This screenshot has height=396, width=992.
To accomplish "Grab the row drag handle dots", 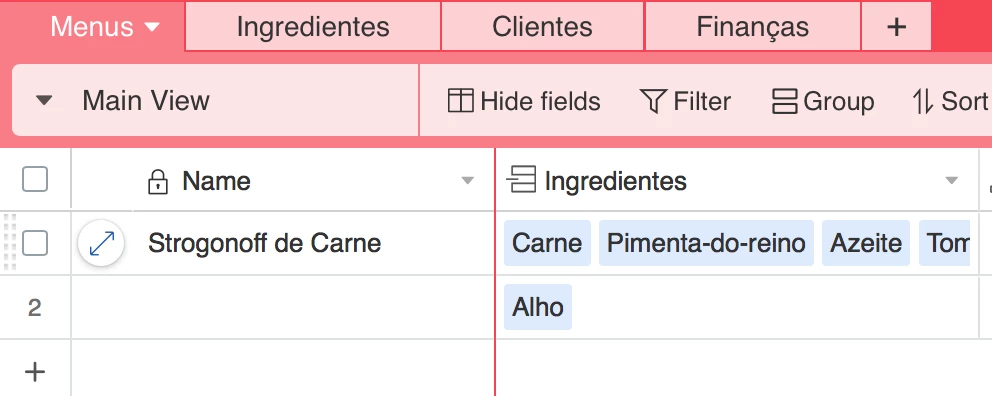I will pyautogui.click(x=9, y=243).
